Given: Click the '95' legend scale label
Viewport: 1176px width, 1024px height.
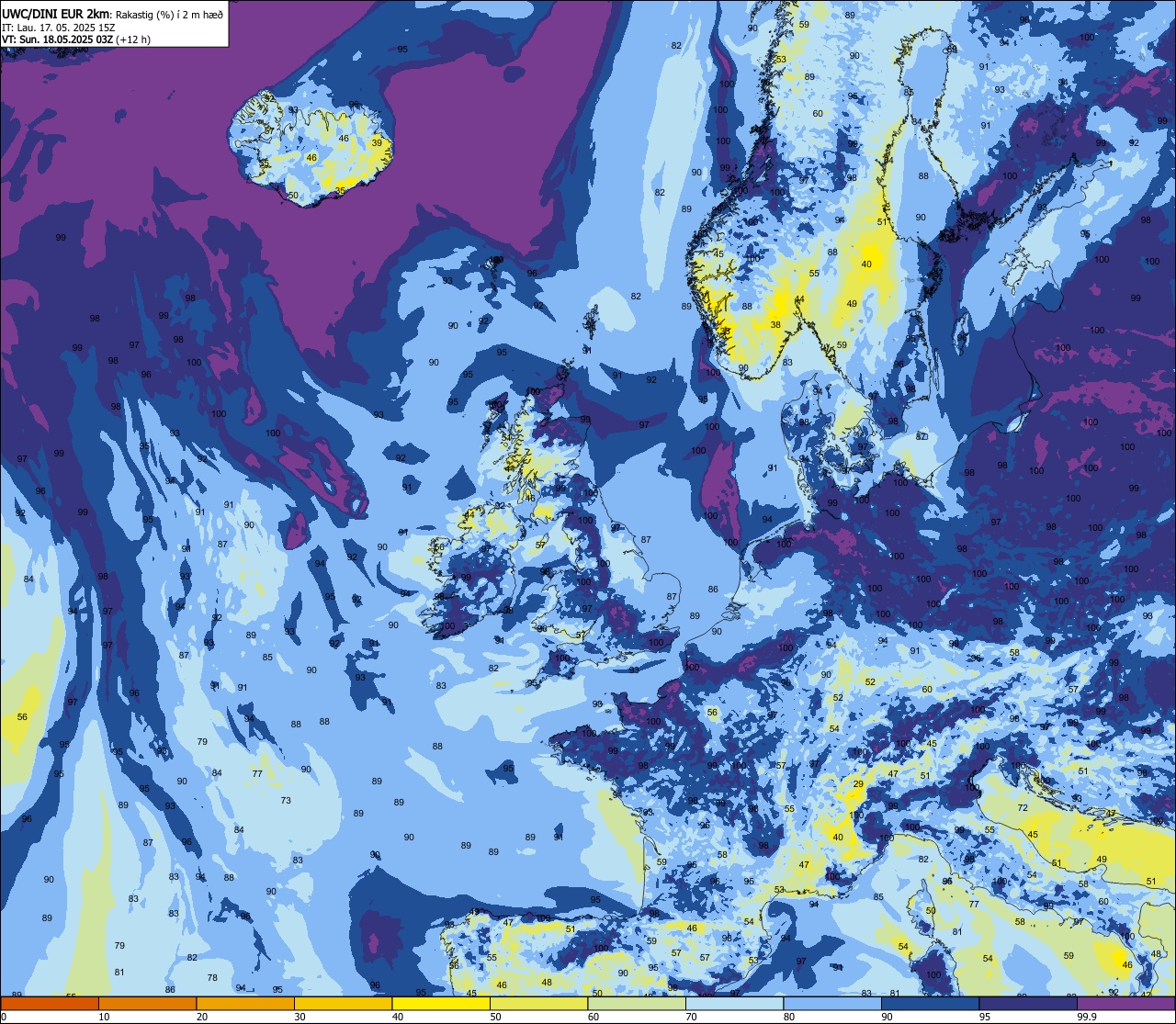Looking at the screenshot, I should (985, 1017).
